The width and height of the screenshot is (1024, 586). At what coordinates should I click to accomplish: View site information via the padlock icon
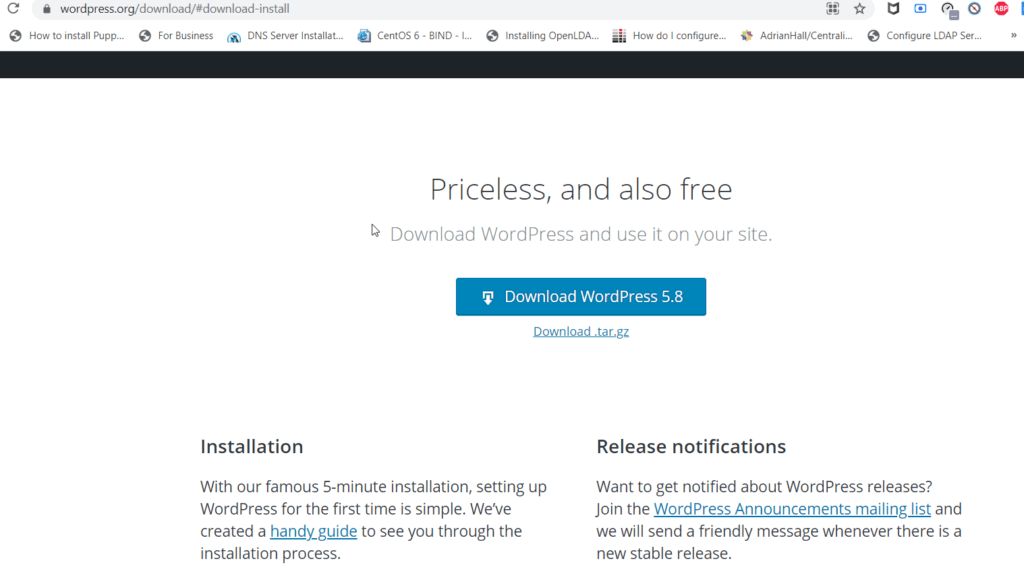point(46,9)
